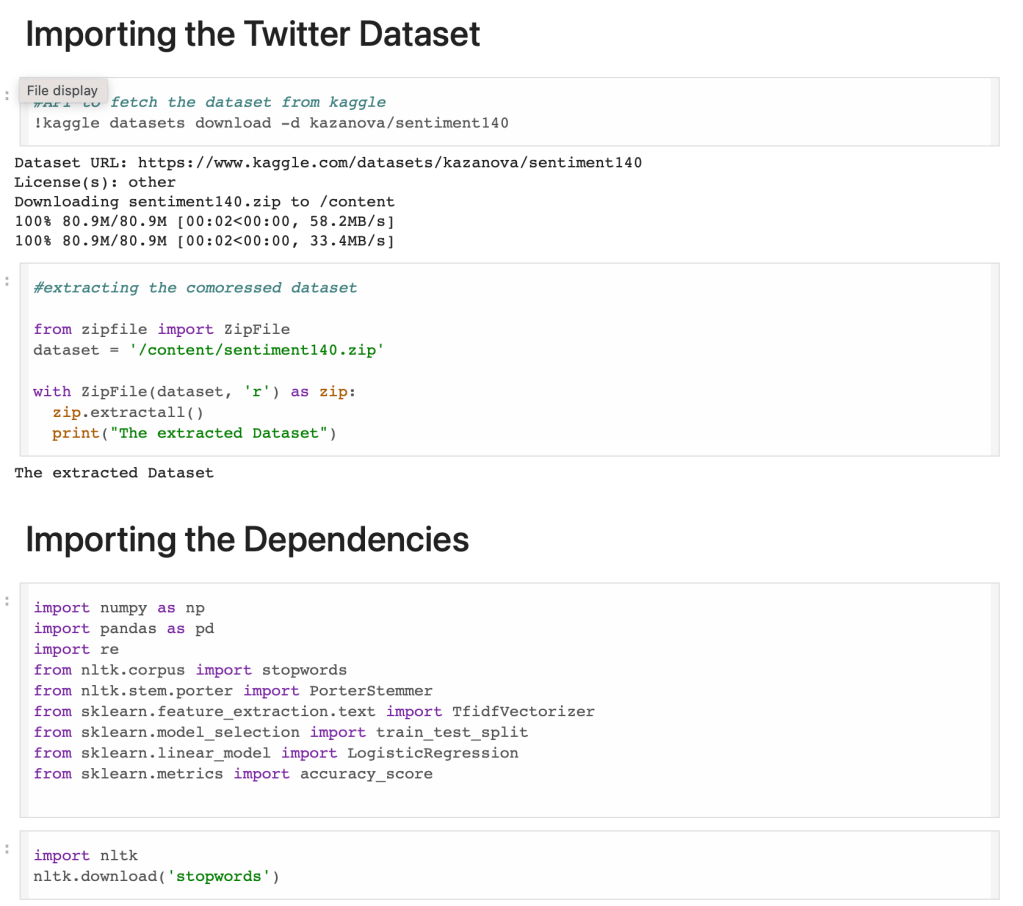This screenshot has width=1023, height=906.
Task: Click the "License(s): other" output line
Action: 95,182
